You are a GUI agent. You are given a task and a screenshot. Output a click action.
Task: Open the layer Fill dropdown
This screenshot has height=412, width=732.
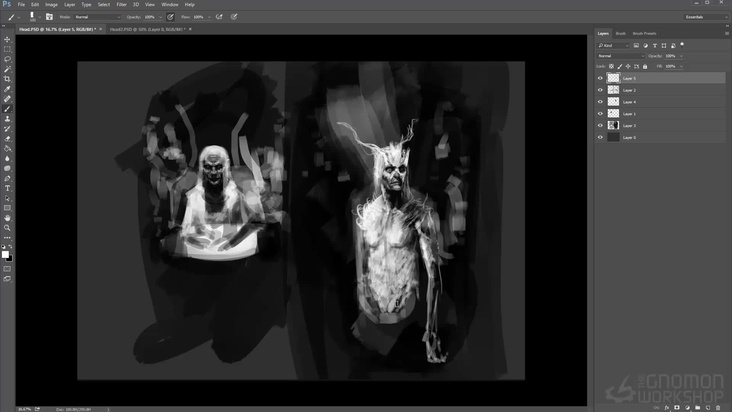pos(681,66)
